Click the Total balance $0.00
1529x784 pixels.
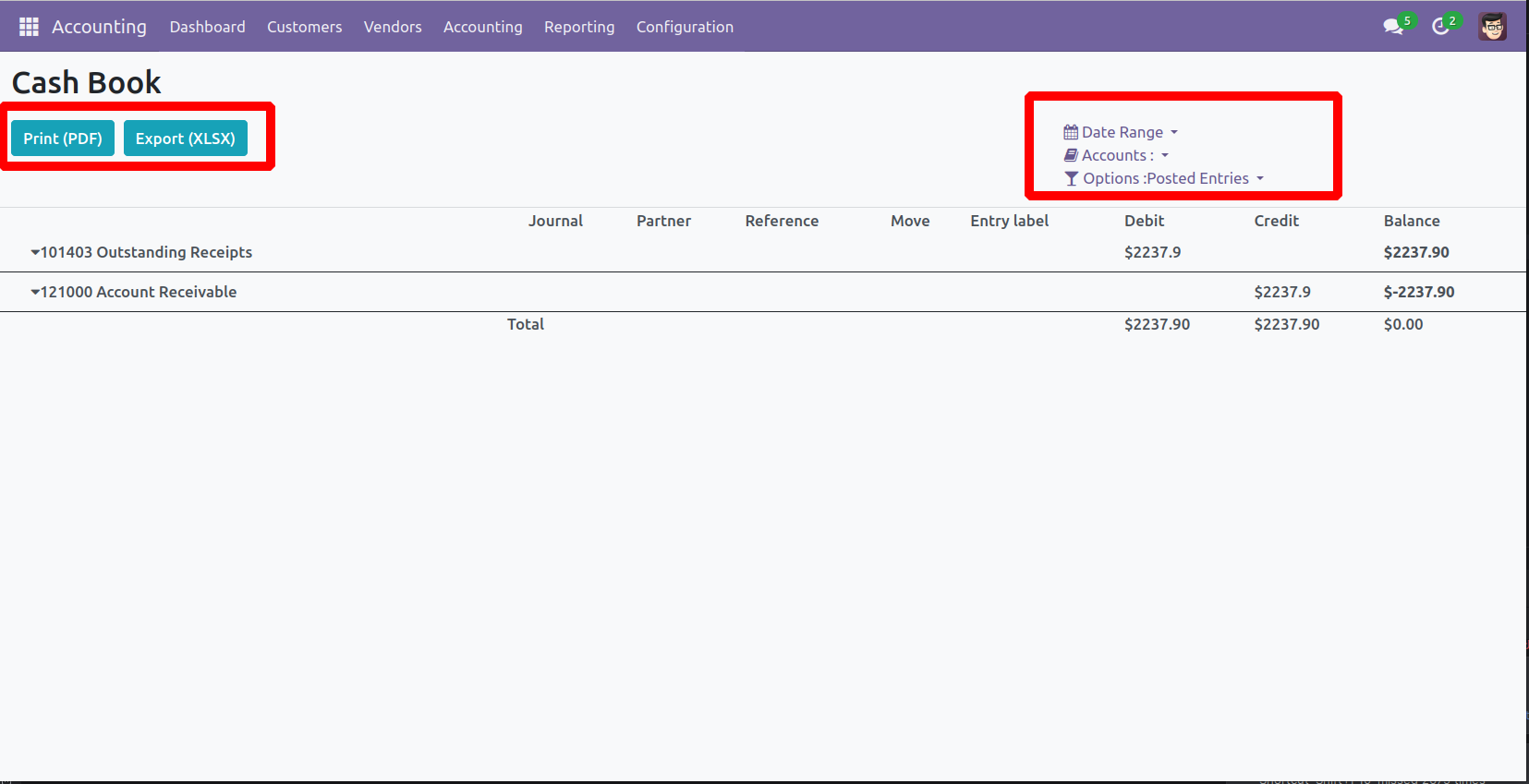pyautogui.click(x=1403, y=324)
